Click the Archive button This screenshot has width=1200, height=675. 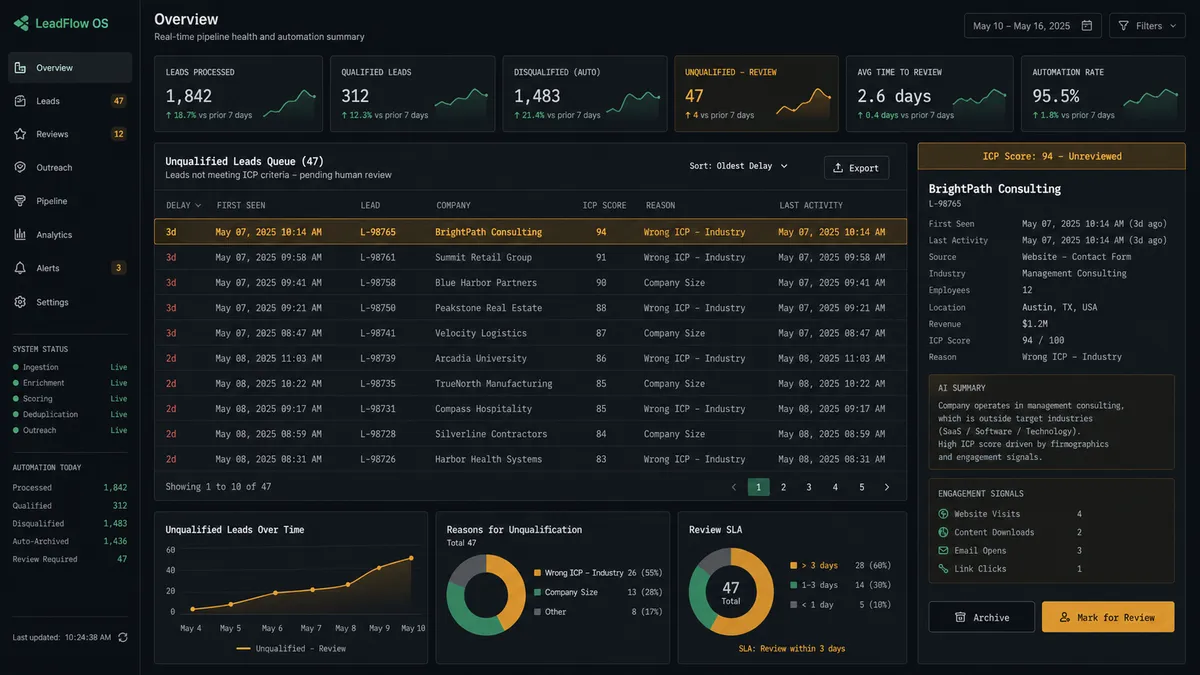(x=981, y=617)
